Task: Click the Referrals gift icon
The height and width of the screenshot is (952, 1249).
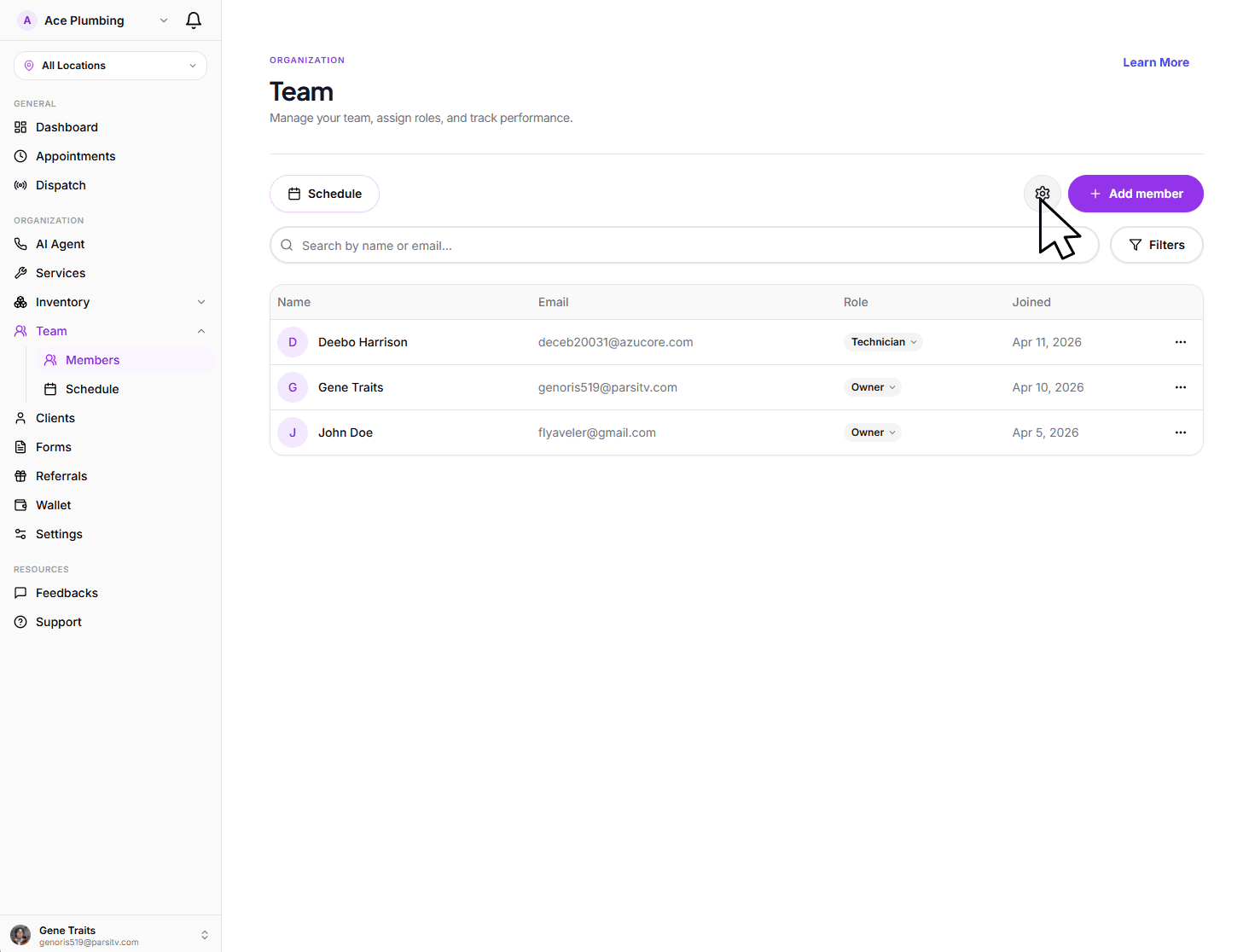Action: click(x=20, y=476)
